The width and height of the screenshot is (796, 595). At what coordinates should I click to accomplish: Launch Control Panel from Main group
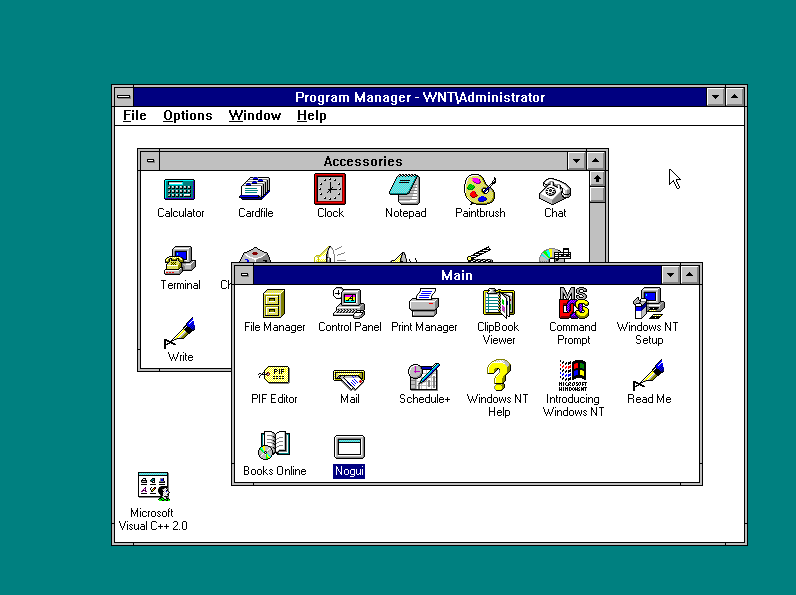[349, 304]
